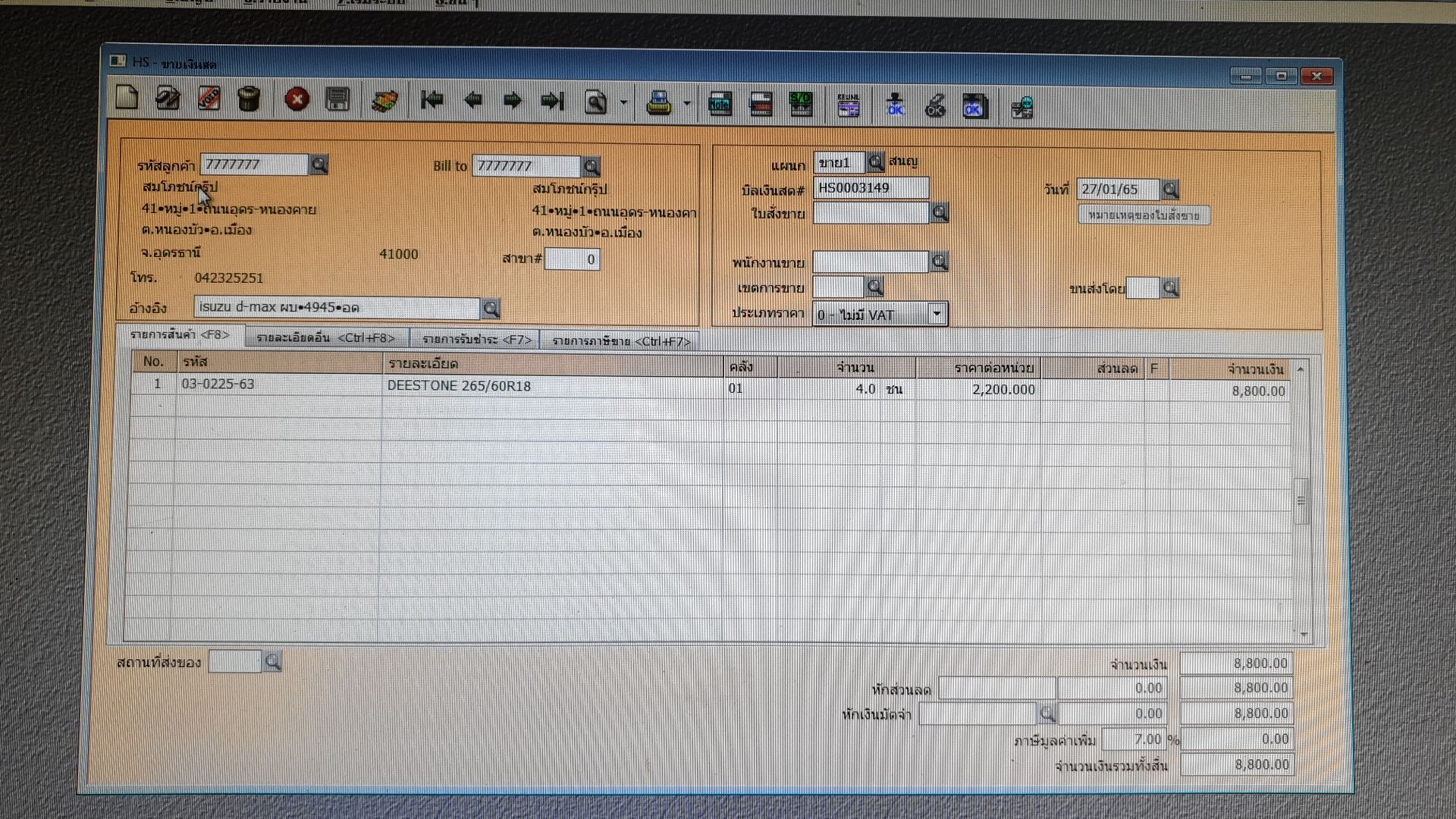
Task: Click the floppy disk save icon
Action: click(337, 99)
